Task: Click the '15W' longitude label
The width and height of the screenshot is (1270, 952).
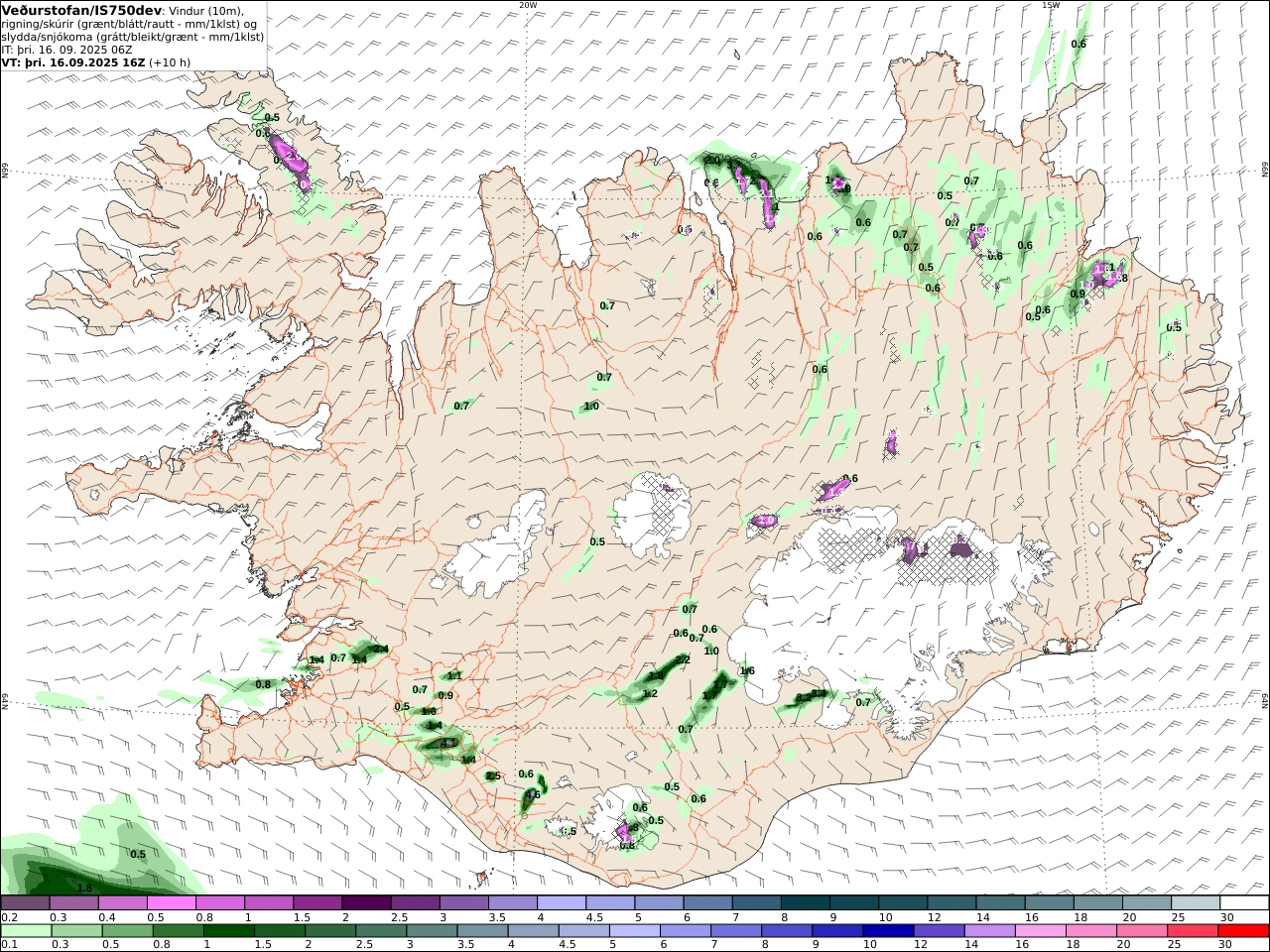Action: (x=1050, y=5)
